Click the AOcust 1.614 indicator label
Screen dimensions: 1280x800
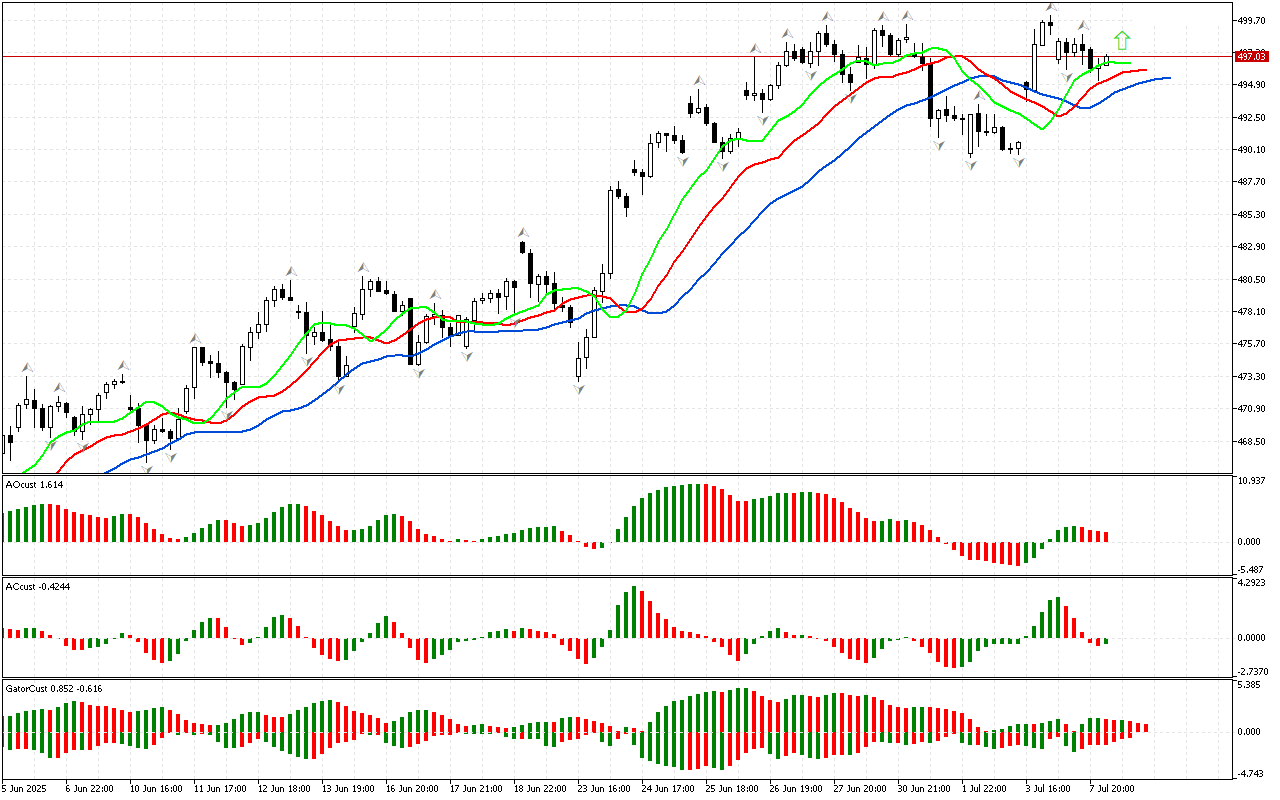point(35,484)
